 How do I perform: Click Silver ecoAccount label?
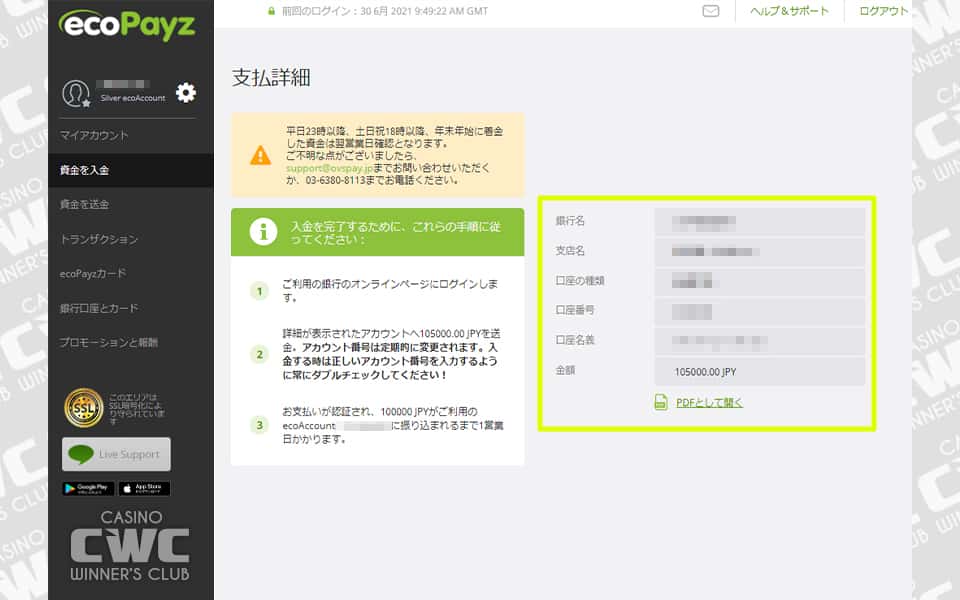[133, 98]
